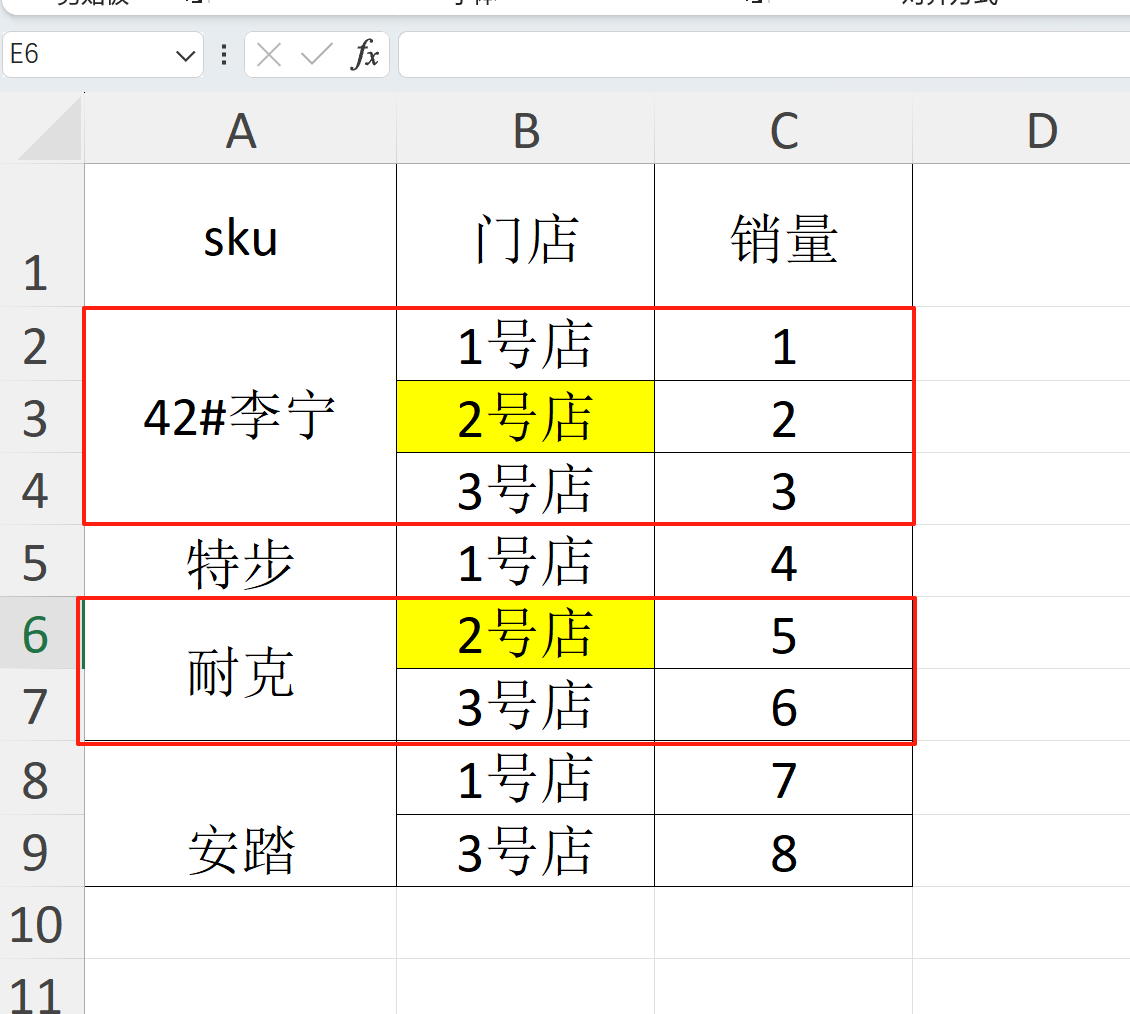Select column A header
The height and width of the screenshot is (1014, 1130).
(x=240, y=131)
